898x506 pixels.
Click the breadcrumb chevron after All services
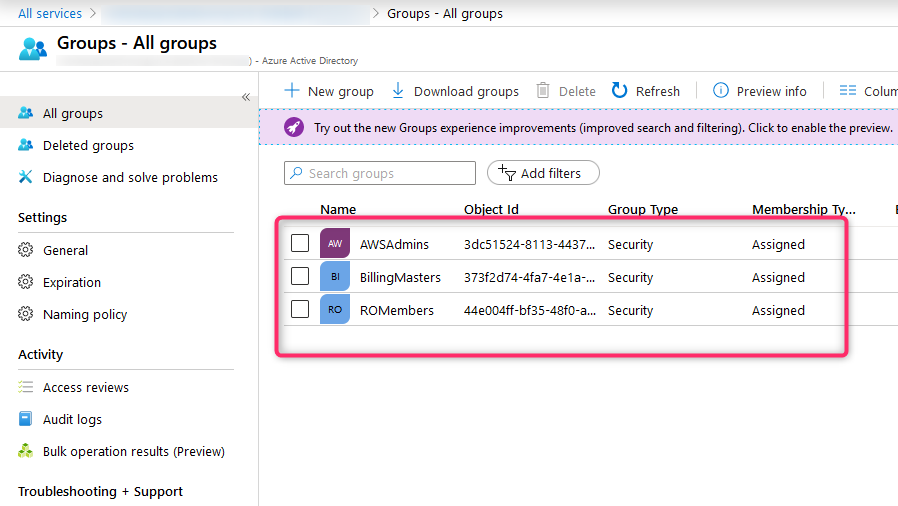(93, 13)
